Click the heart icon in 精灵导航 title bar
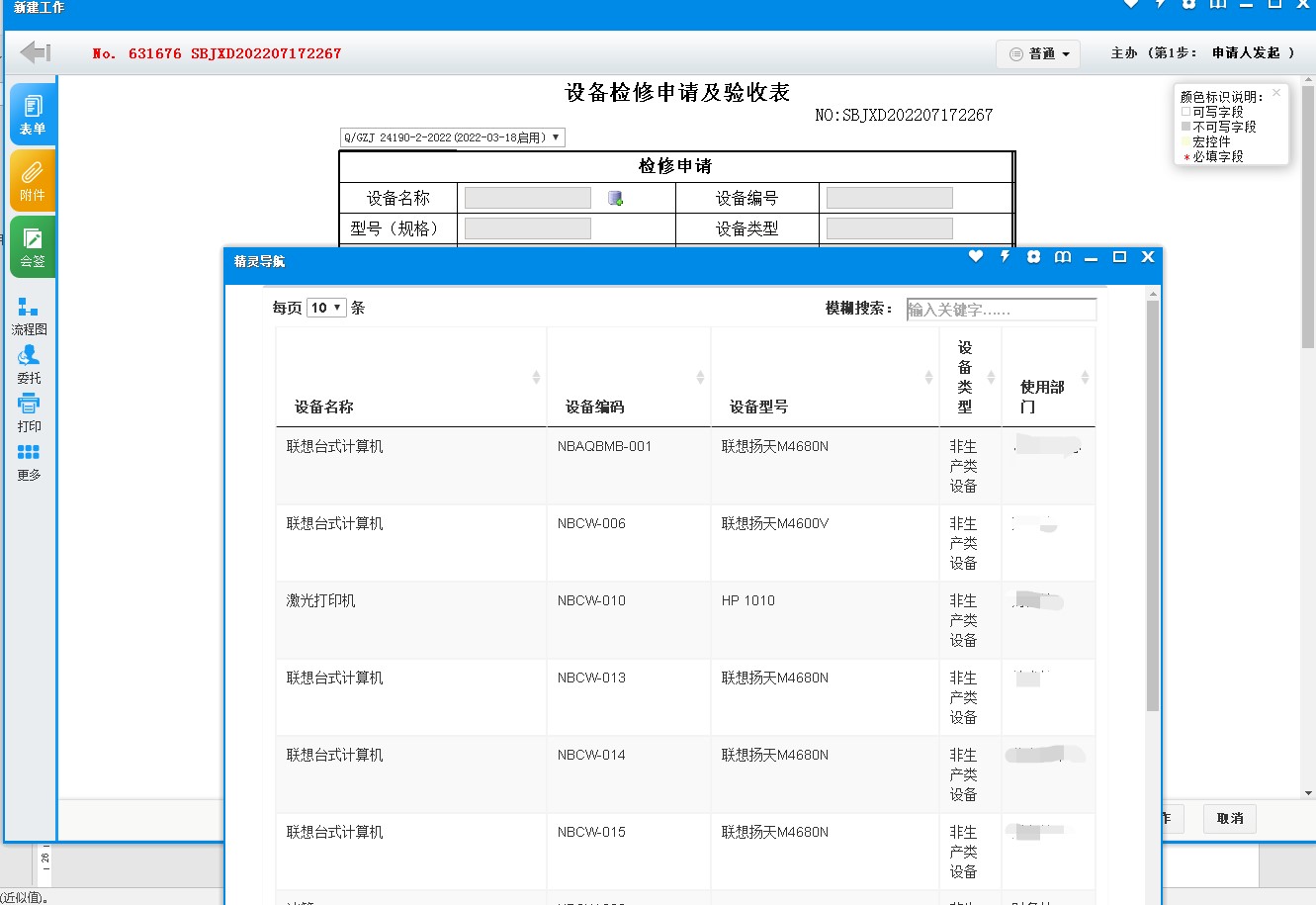Image resolution: width=1316 pixels, height=905 pixels. click(976, 257)
